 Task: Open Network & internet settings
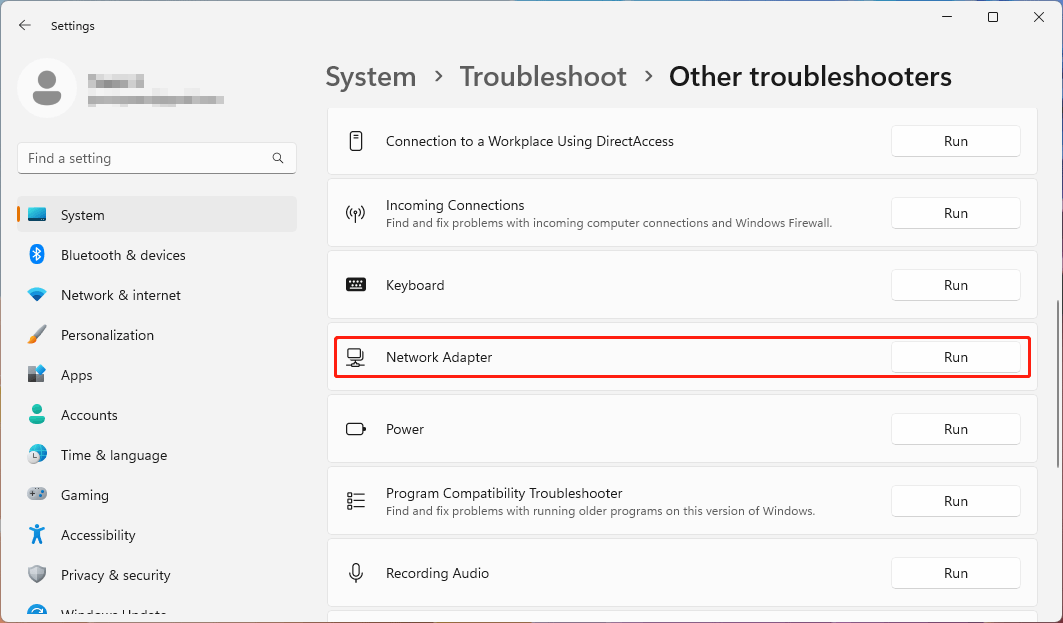pyautogui.click(x=157, y=295)
